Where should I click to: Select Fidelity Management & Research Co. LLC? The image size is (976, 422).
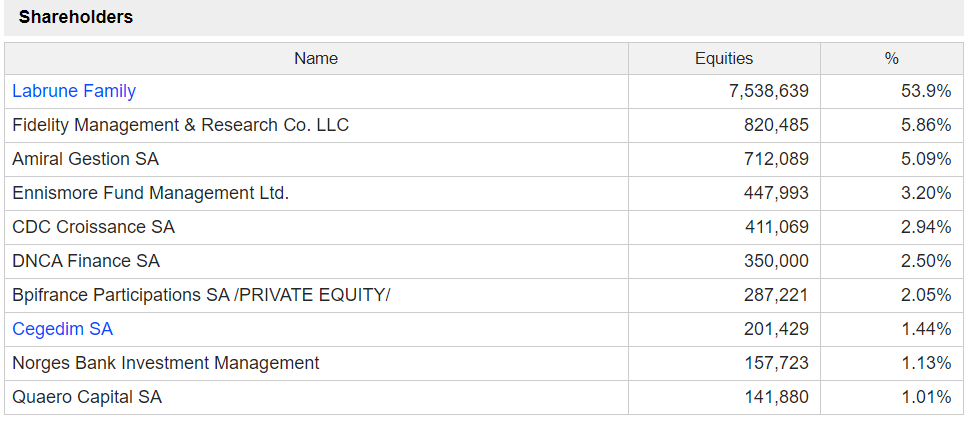[180, 125]
